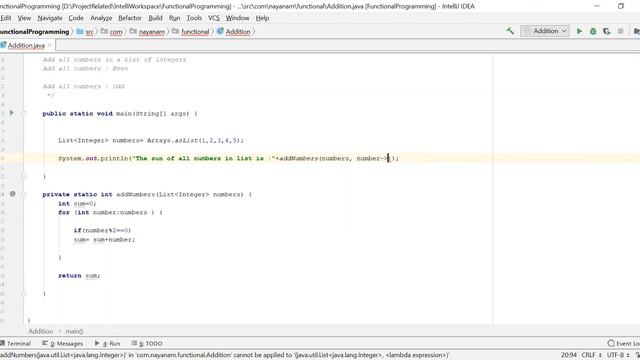640x360 pixels.
Task: Start debugging with the bug icon
Action: 593,31
